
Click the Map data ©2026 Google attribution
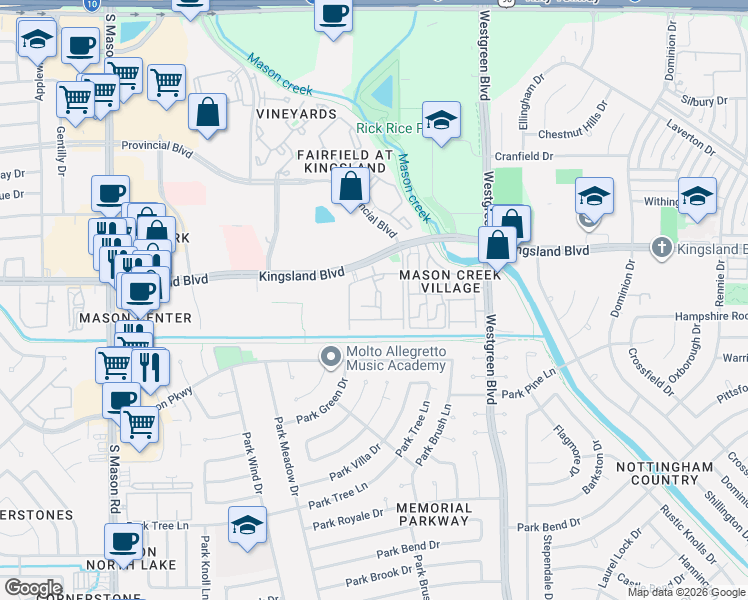point(686,593)
